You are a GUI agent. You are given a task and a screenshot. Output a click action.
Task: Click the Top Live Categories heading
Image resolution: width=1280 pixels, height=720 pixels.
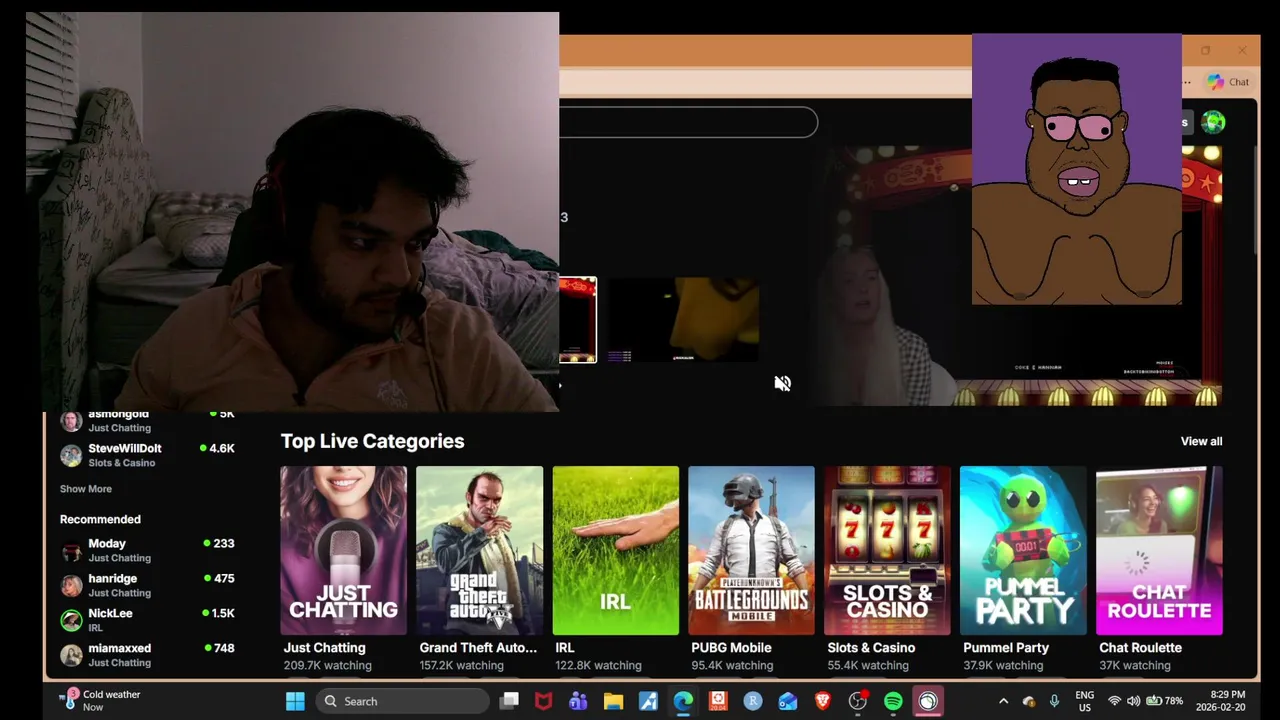pyautogui.click(x=372, y=441)
